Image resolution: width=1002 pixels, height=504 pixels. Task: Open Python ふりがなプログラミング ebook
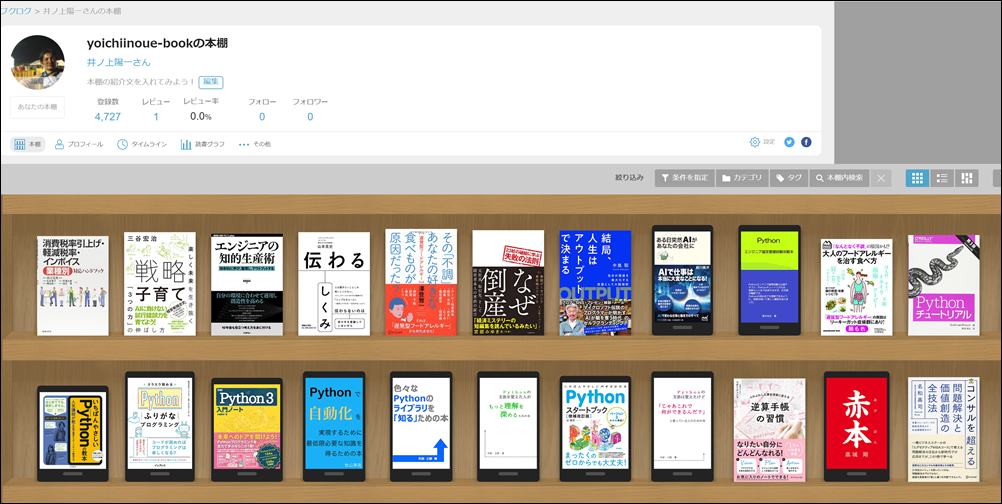click(160, 426)
